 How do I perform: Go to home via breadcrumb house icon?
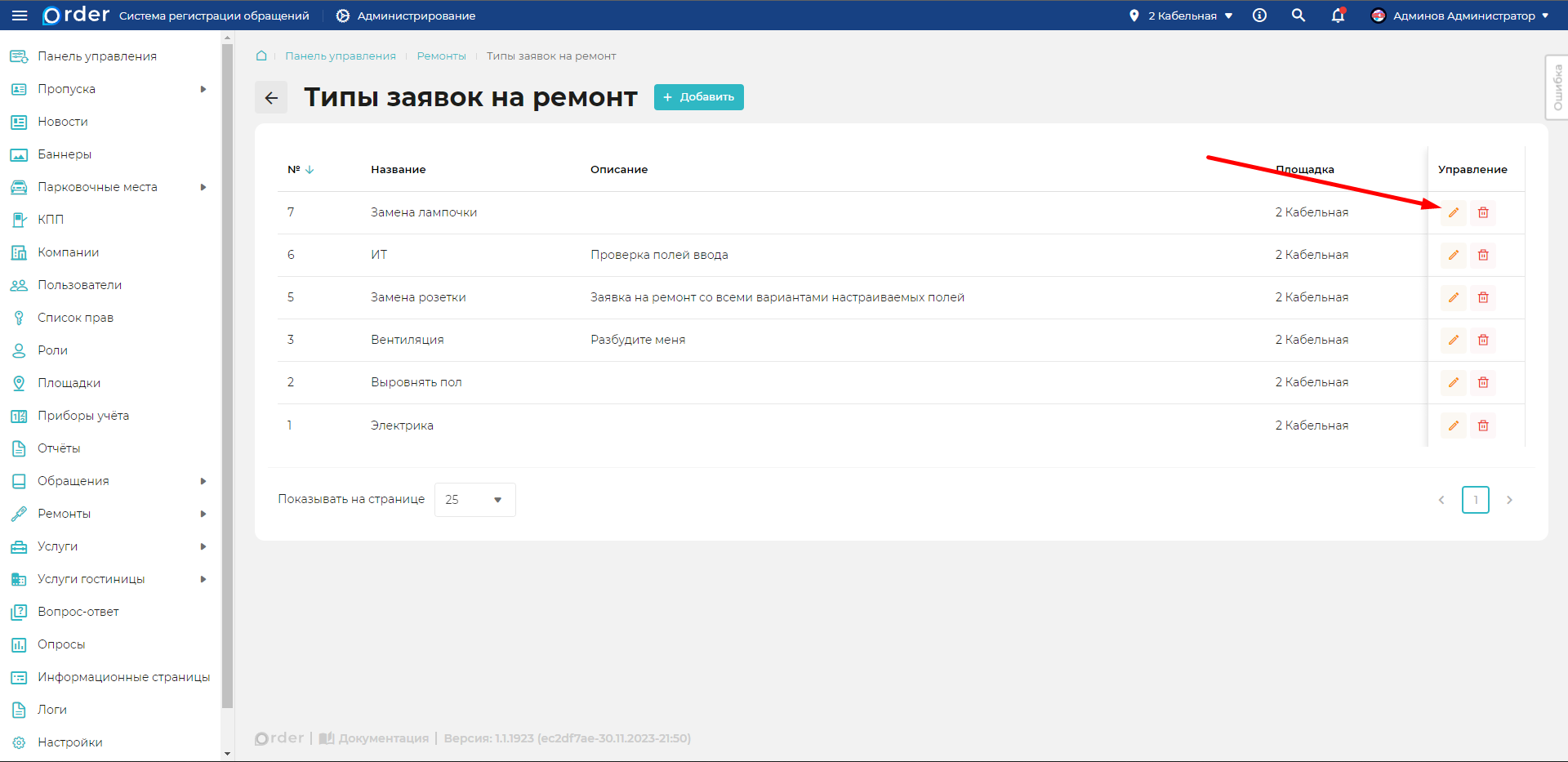coord(261,56)
